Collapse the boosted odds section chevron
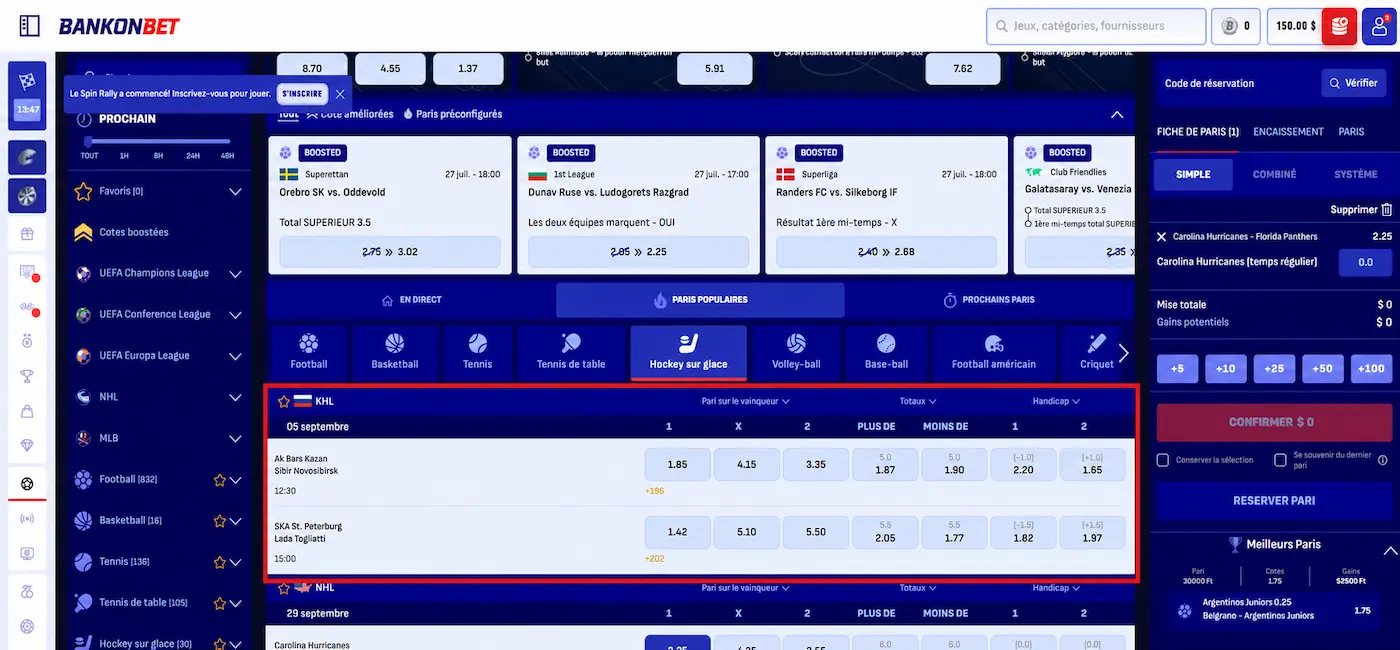This screenshot has height=650, width=1400. pos(1117,115)
